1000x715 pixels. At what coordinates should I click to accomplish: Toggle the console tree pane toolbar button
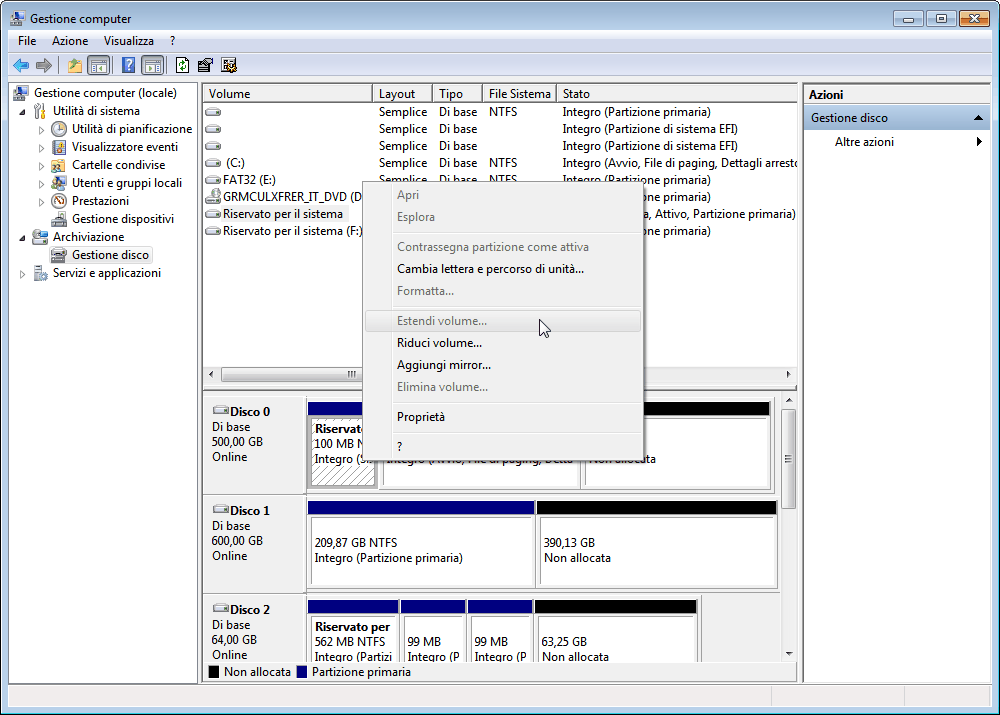click(x=98, y=66)
